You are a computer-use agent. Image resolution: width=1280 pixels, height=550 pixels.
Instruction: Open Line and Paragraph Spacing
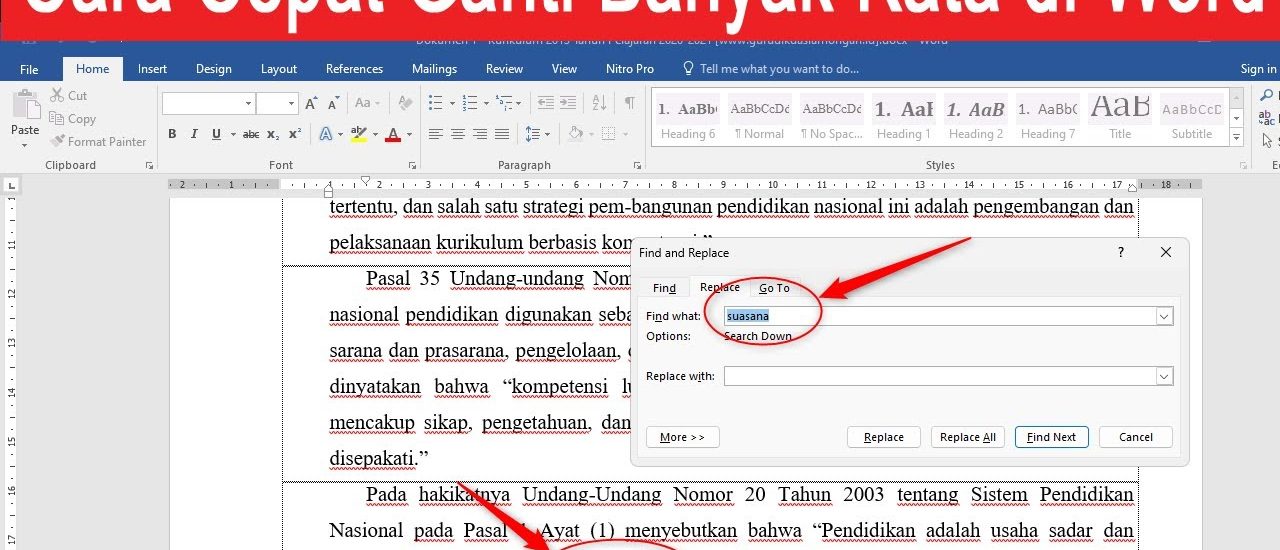tap(533, 134)
